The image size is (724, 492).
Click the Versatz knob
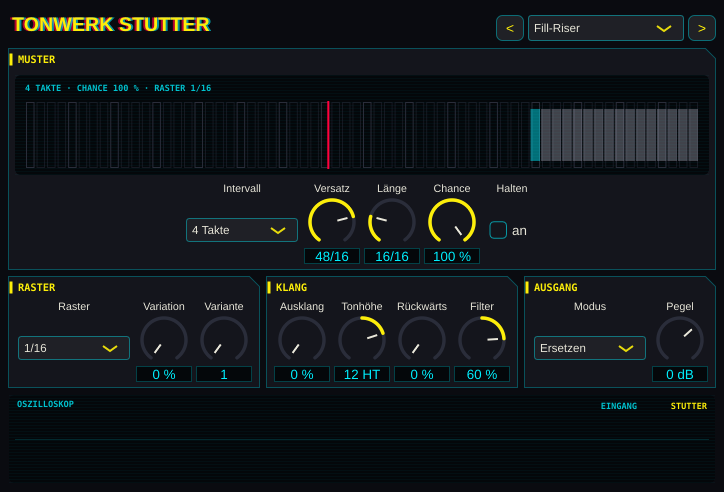tap(332, 222)
